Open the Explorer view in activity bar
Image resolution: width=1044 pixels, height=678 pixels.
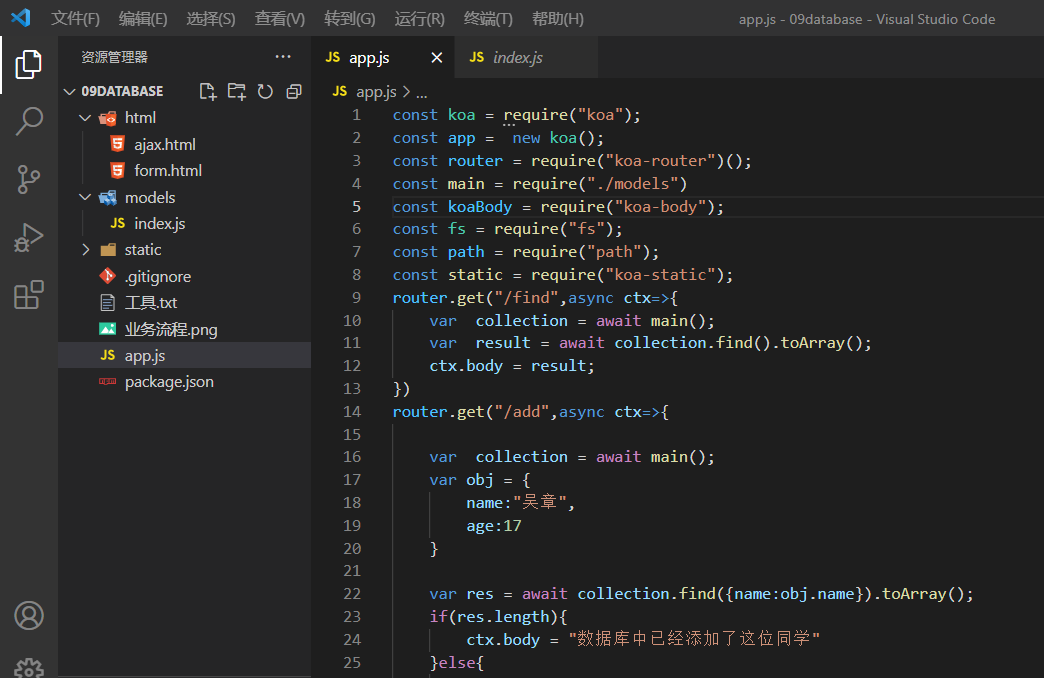tap(29, 64)
